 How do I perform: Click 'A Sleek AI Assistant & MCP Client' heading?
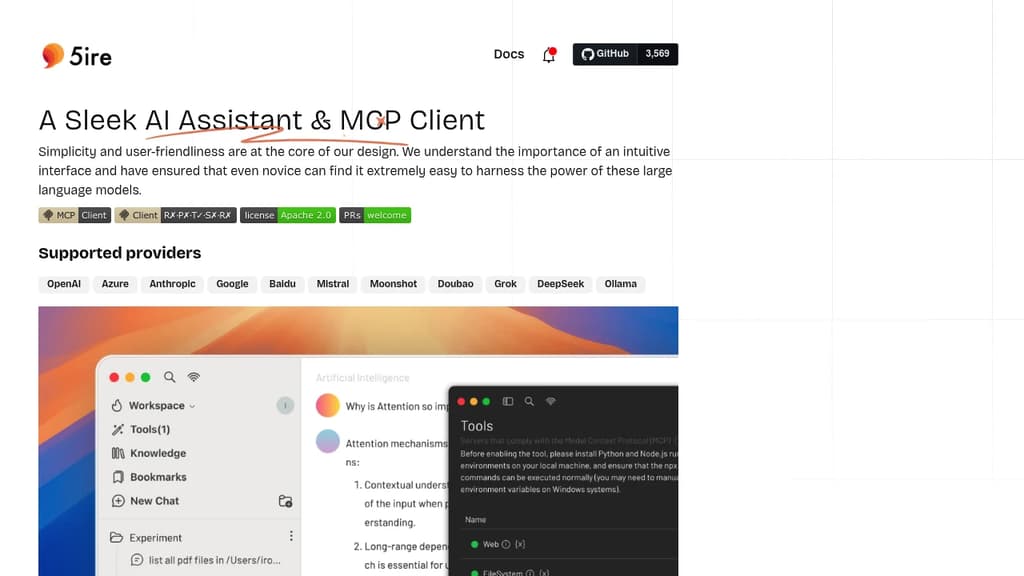261,120
